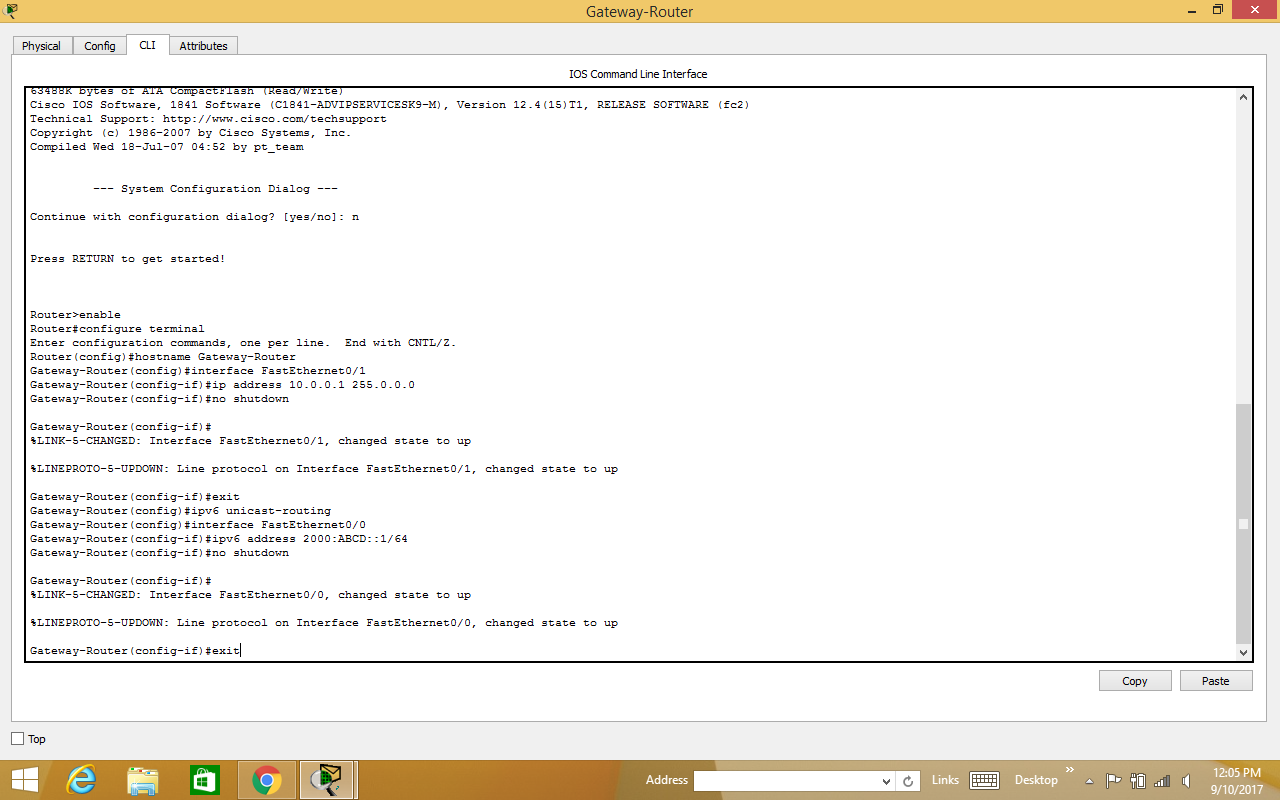The image size is (1280, 800).
Task: Click the 'ipv6 address 2000:ABCD::1/64' line
Action: [219, 539]
